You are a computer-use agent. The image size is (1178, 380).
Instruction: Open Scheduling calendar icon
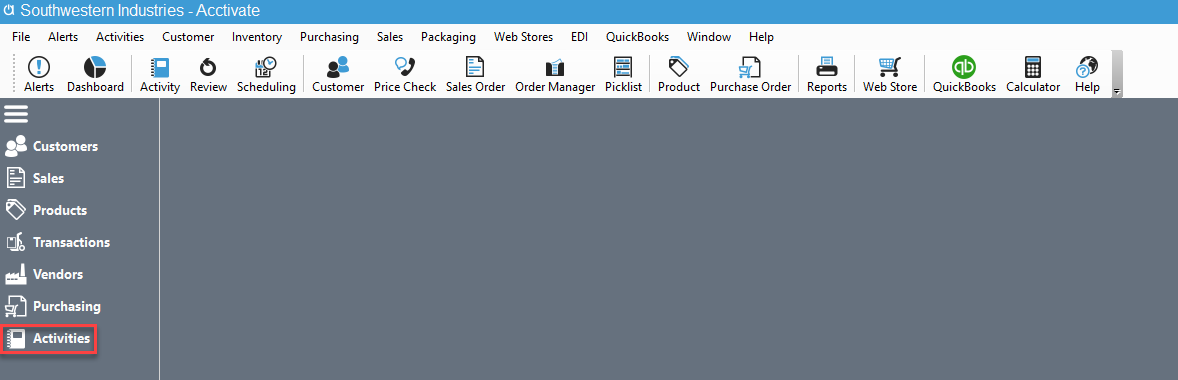266,74
